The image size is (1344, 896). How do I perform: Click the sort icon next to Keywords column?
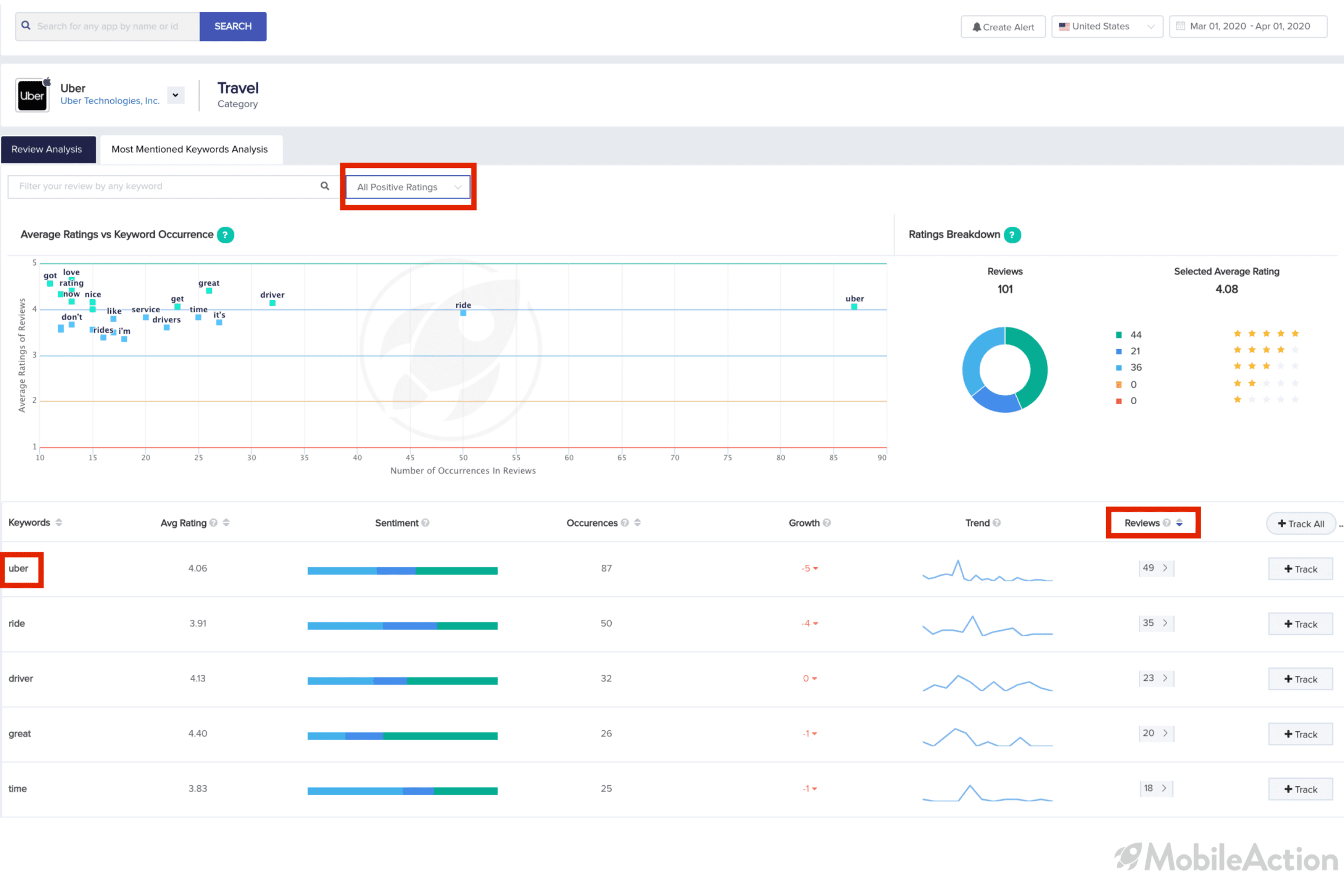[x=60, y=522]
